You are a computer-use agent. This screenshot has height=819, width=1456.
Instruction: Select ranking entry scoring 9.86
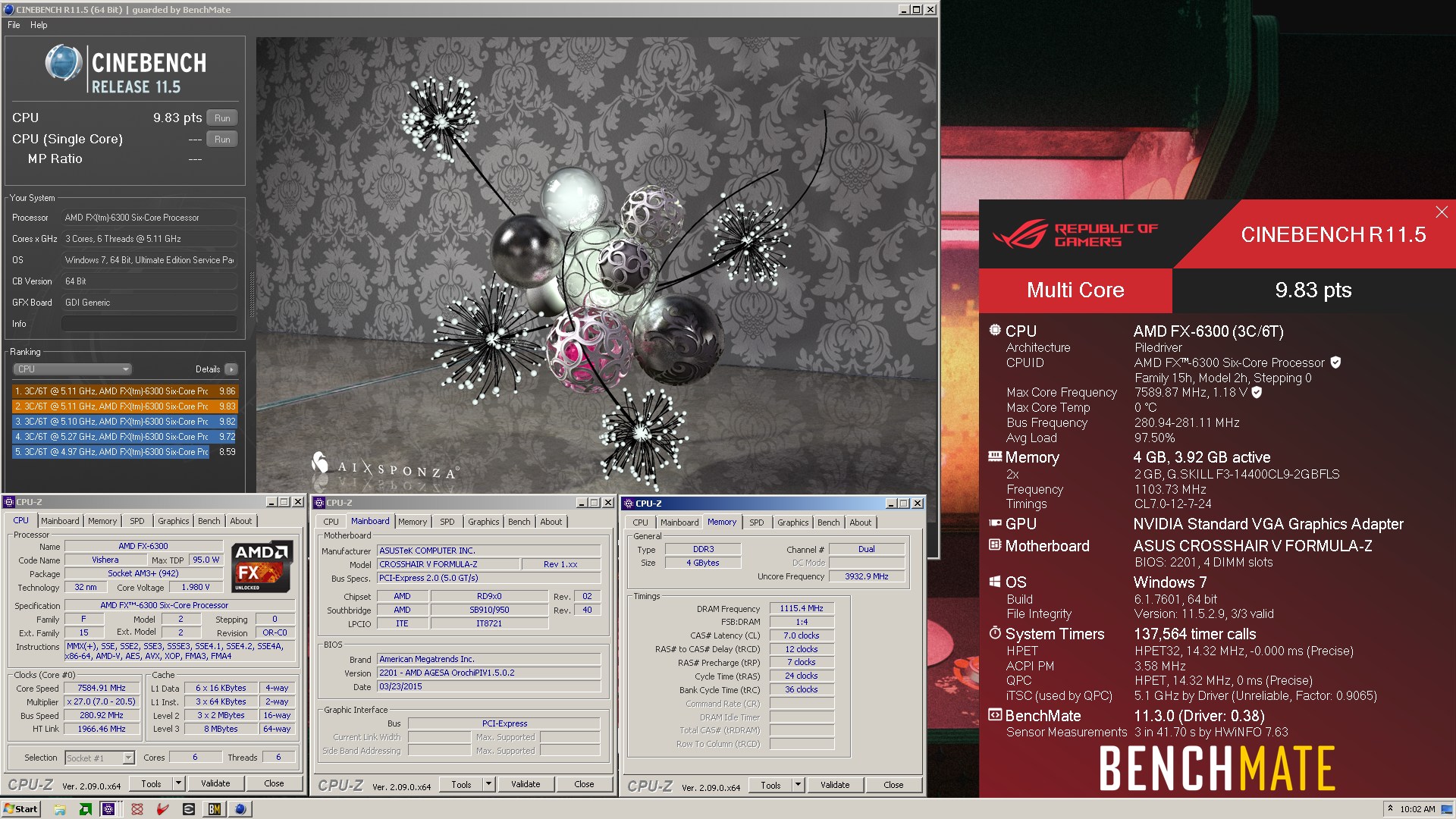click(125, 391)
